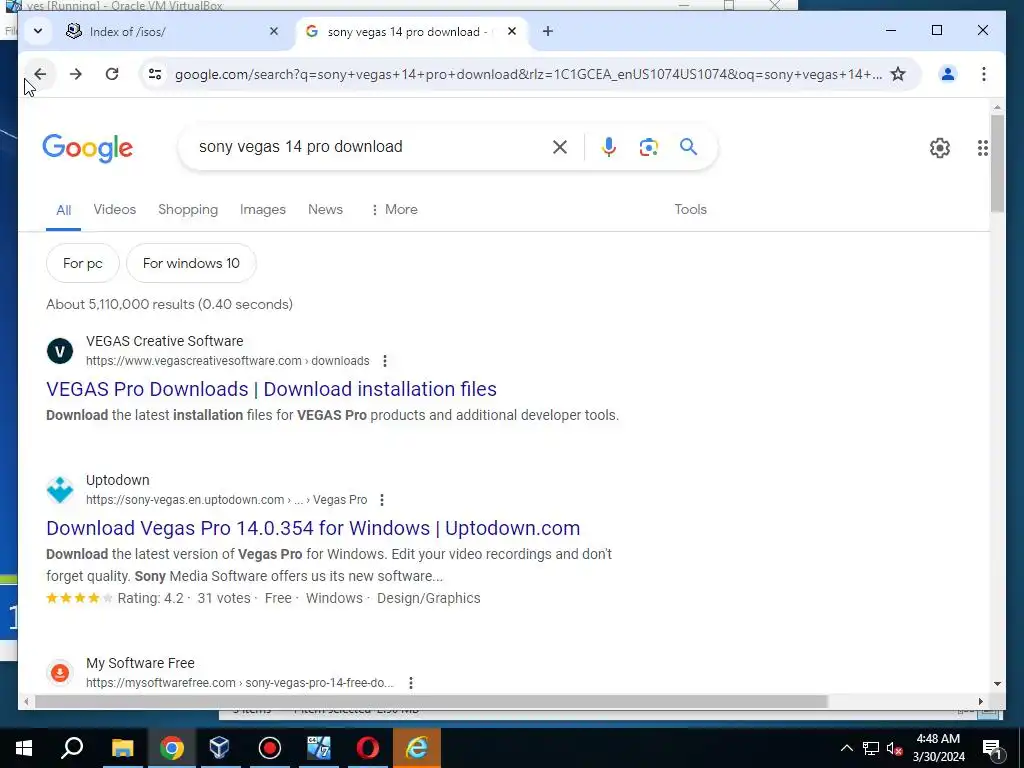Open the notification center icon
The image size is (1024, 768).
click(993, 748)
